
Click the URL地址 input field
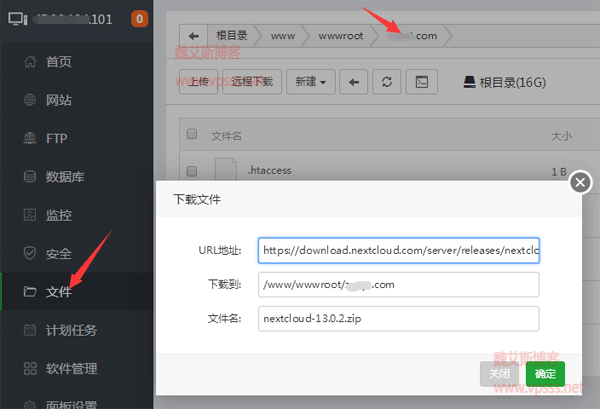coord(398,249)
